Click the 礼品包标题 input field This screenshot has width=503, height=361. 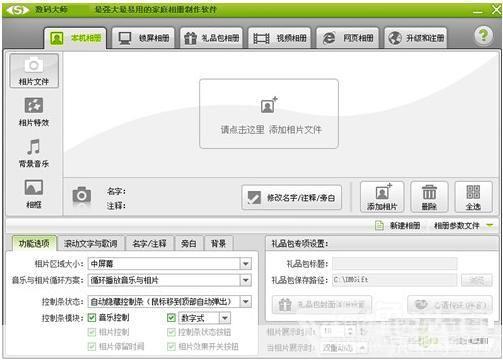click(x=395, y=264)
